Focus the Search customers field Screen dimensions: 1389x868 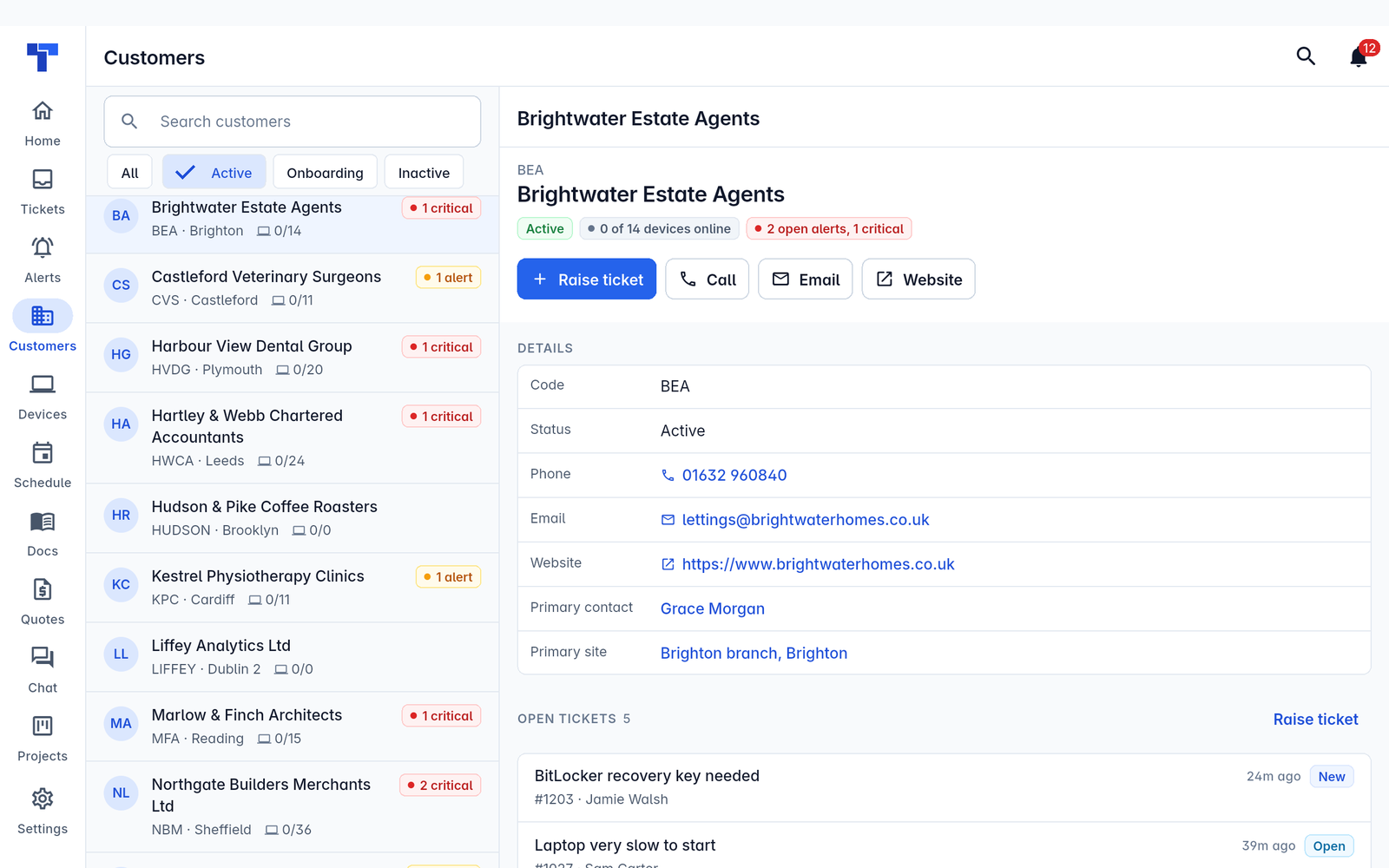click(x=293, y=122)
